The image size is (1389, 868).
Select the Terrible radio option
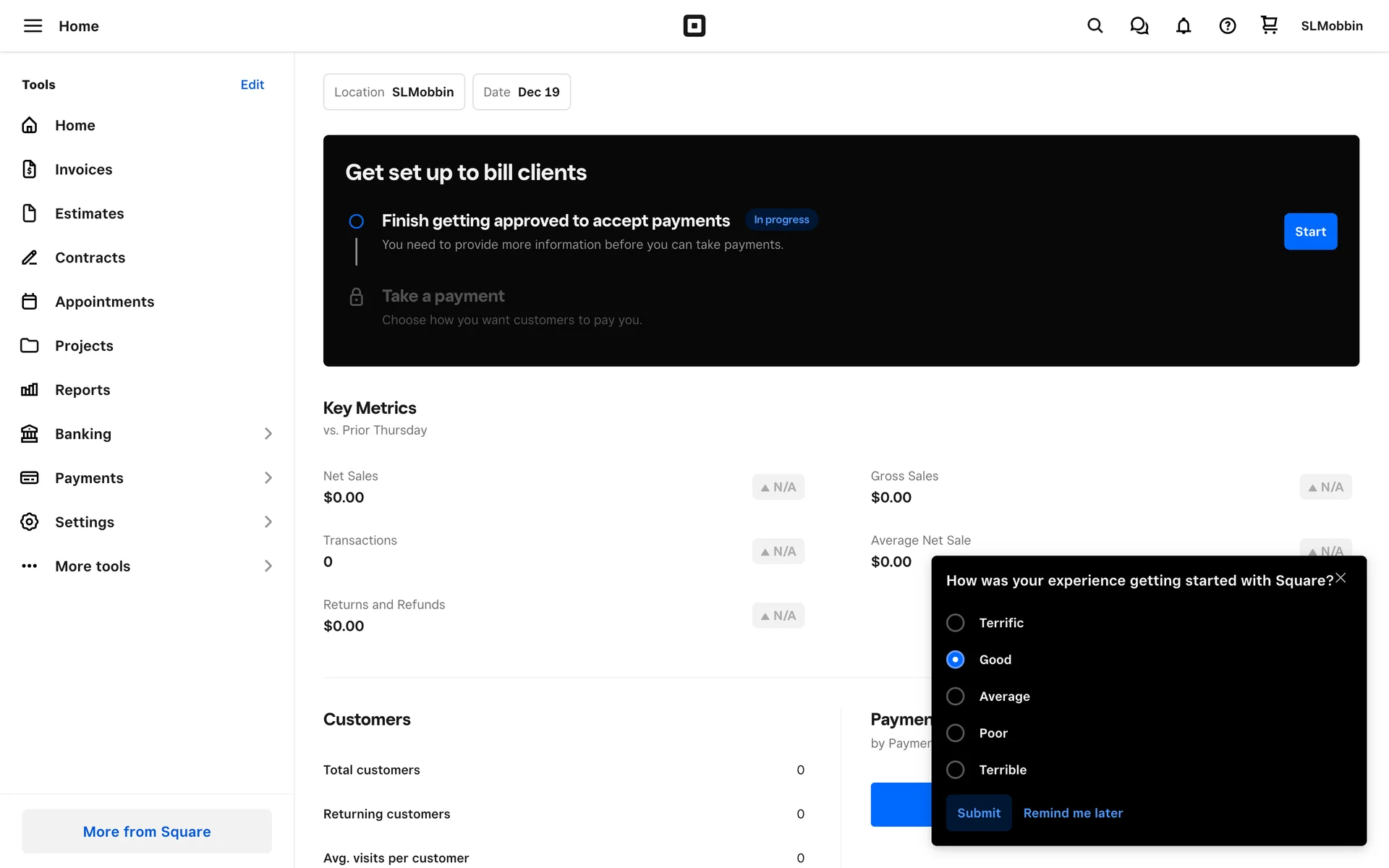point(955,770)
